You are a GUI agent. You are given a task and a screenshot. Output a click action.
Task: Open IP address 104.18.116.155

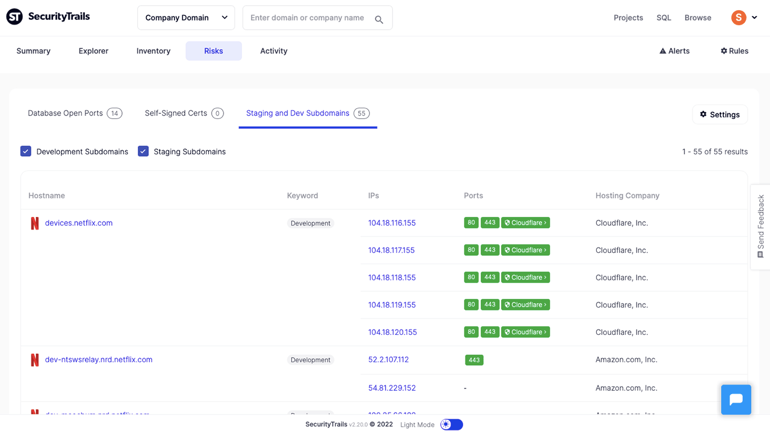pyautogui.click(x=392, y=223)
